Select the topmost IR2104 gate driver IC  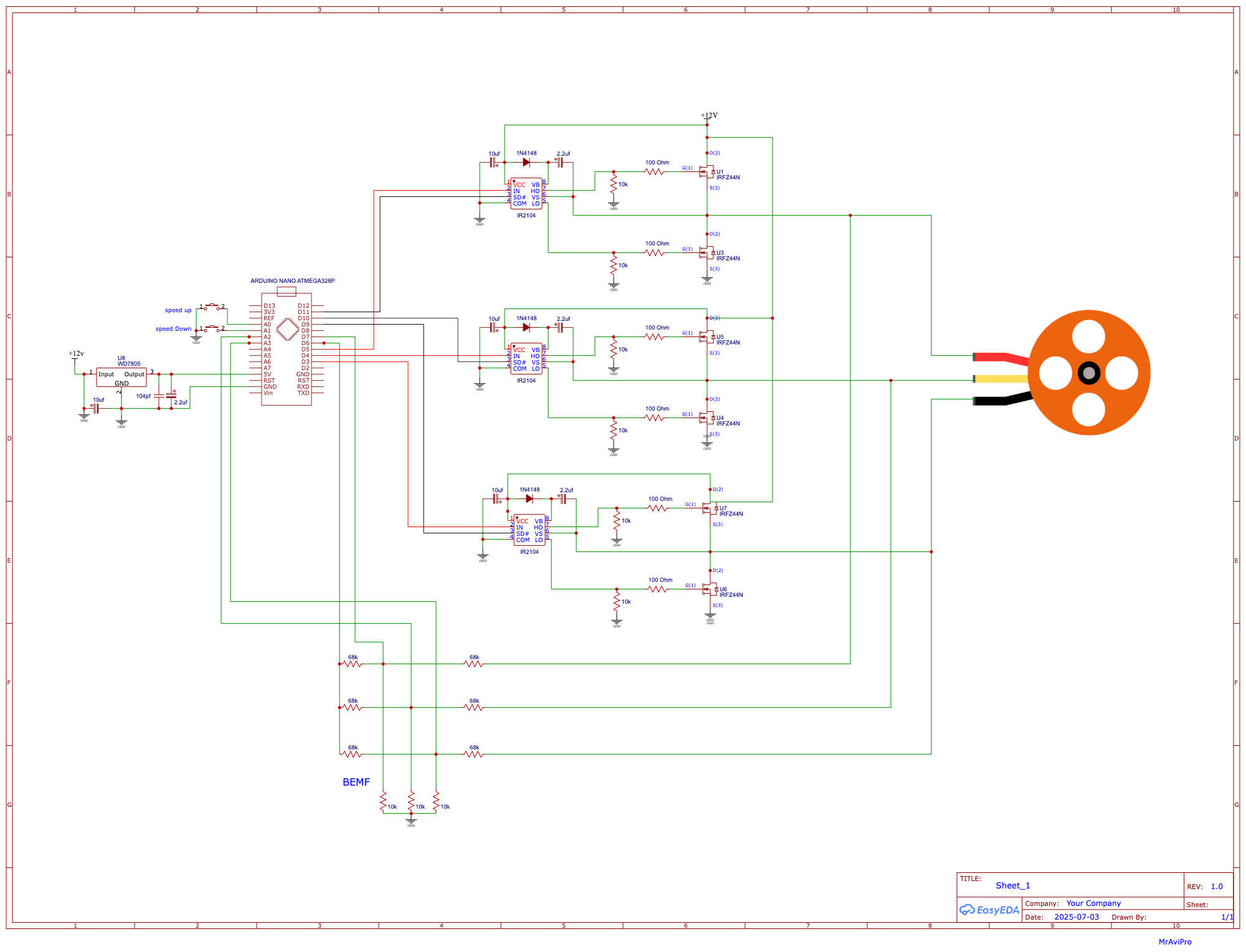(528, 193)
